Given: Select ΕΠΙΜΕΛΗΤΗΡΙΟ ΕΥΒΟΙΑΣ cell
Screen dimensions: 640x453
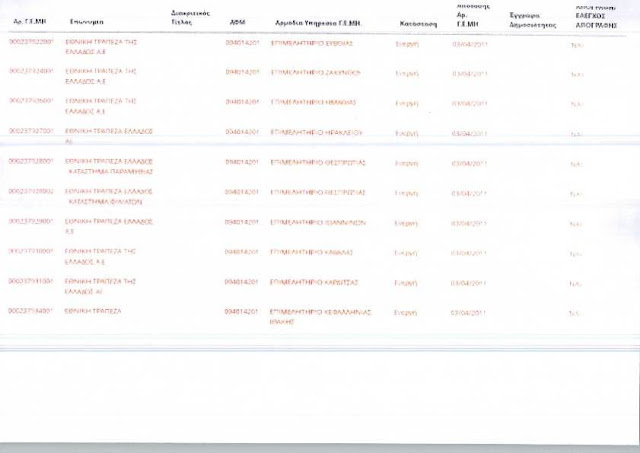Looking at the screenshot, I should [x=311, y=43].
